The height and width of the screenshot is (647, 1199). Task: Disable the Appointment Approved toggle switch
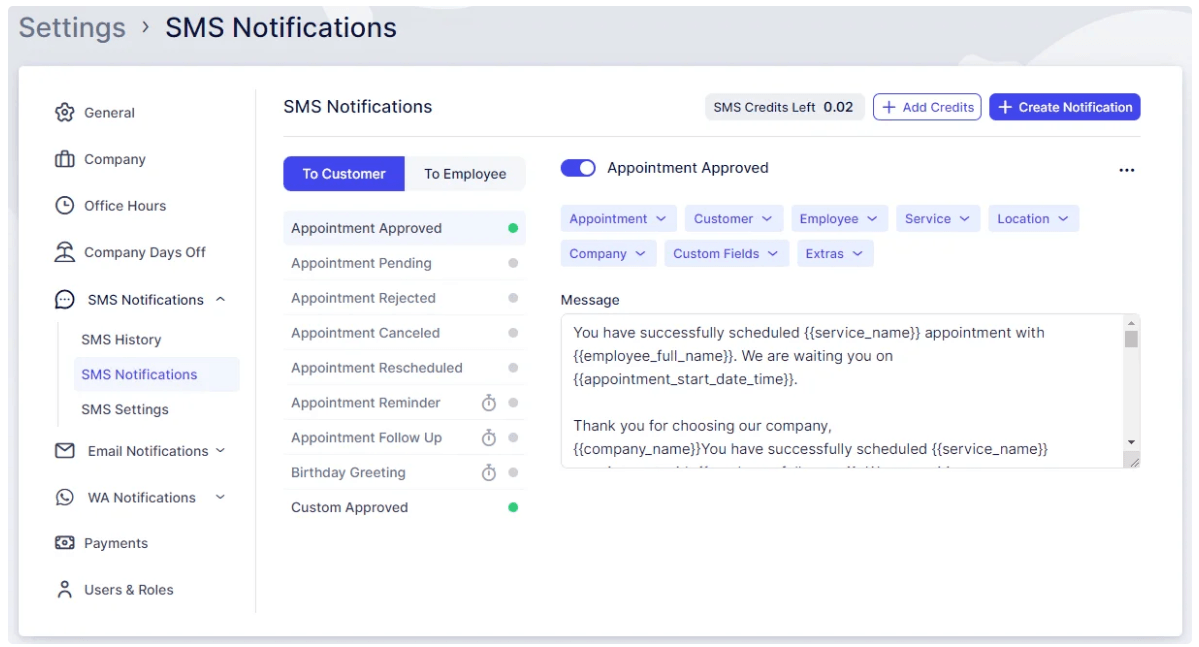[578, 167]
